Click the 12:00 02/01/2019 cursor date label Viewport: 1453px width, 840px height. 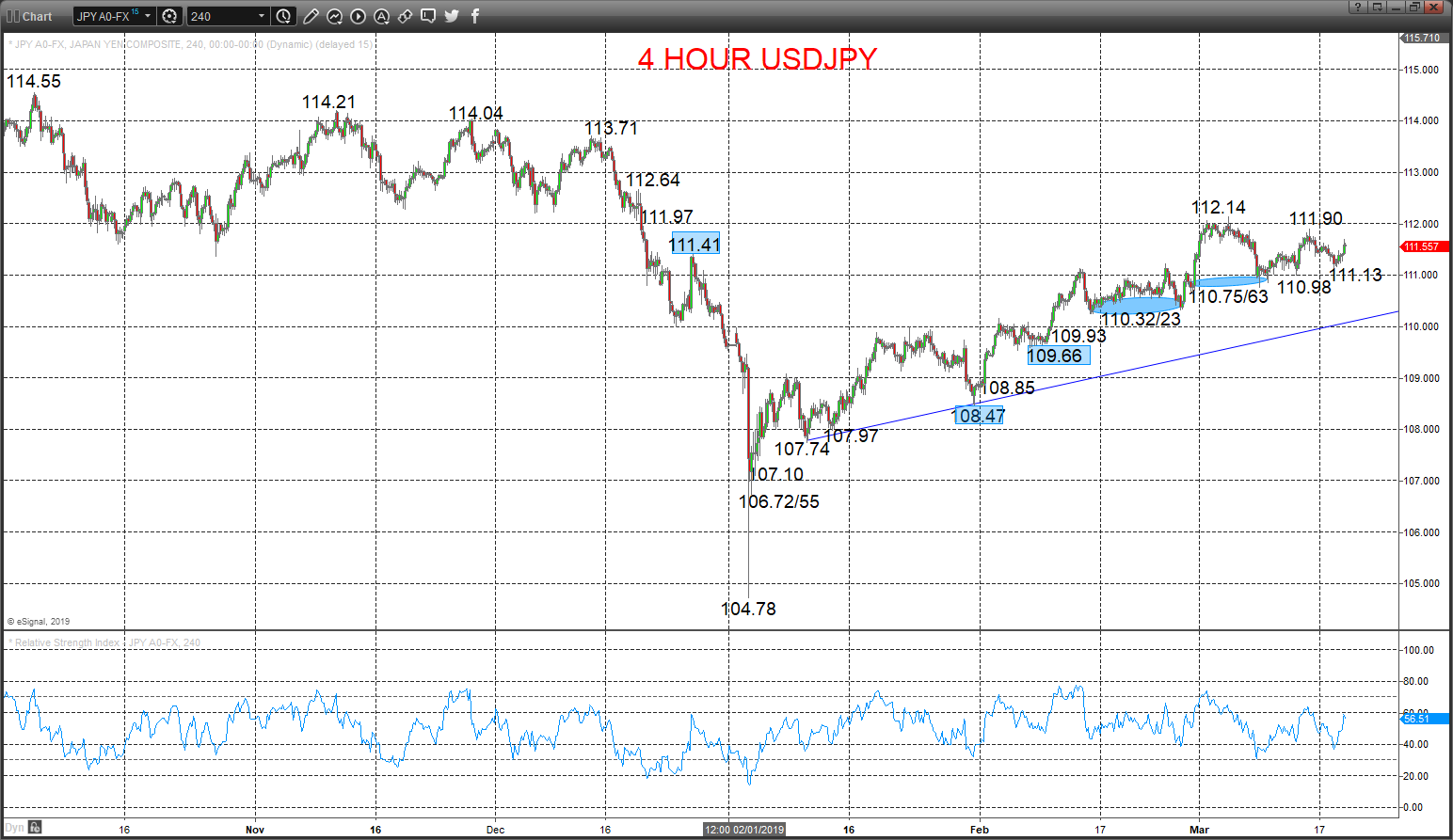click(x=744, y=830)
